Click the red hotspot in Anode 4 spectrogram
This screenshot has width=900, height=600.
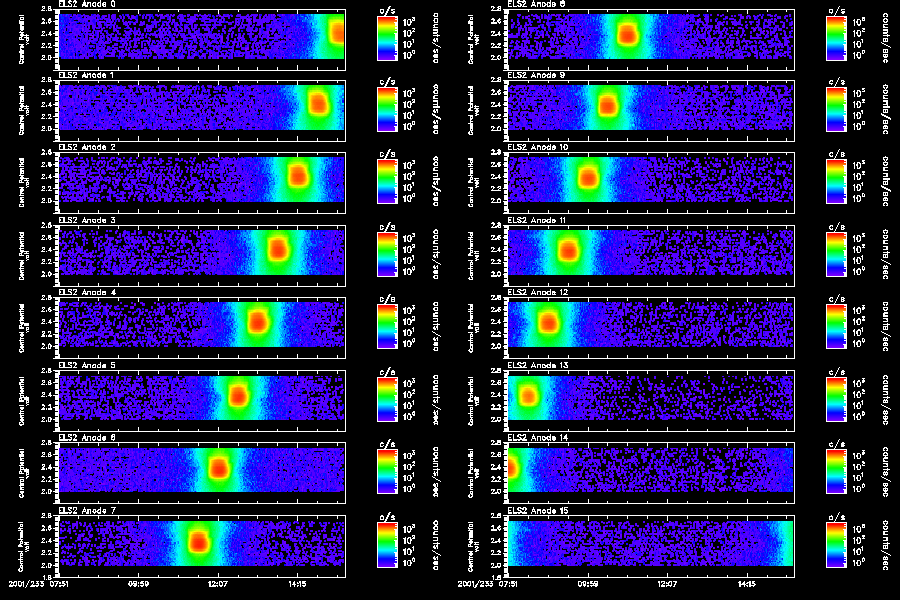click(x=258, y=322)
